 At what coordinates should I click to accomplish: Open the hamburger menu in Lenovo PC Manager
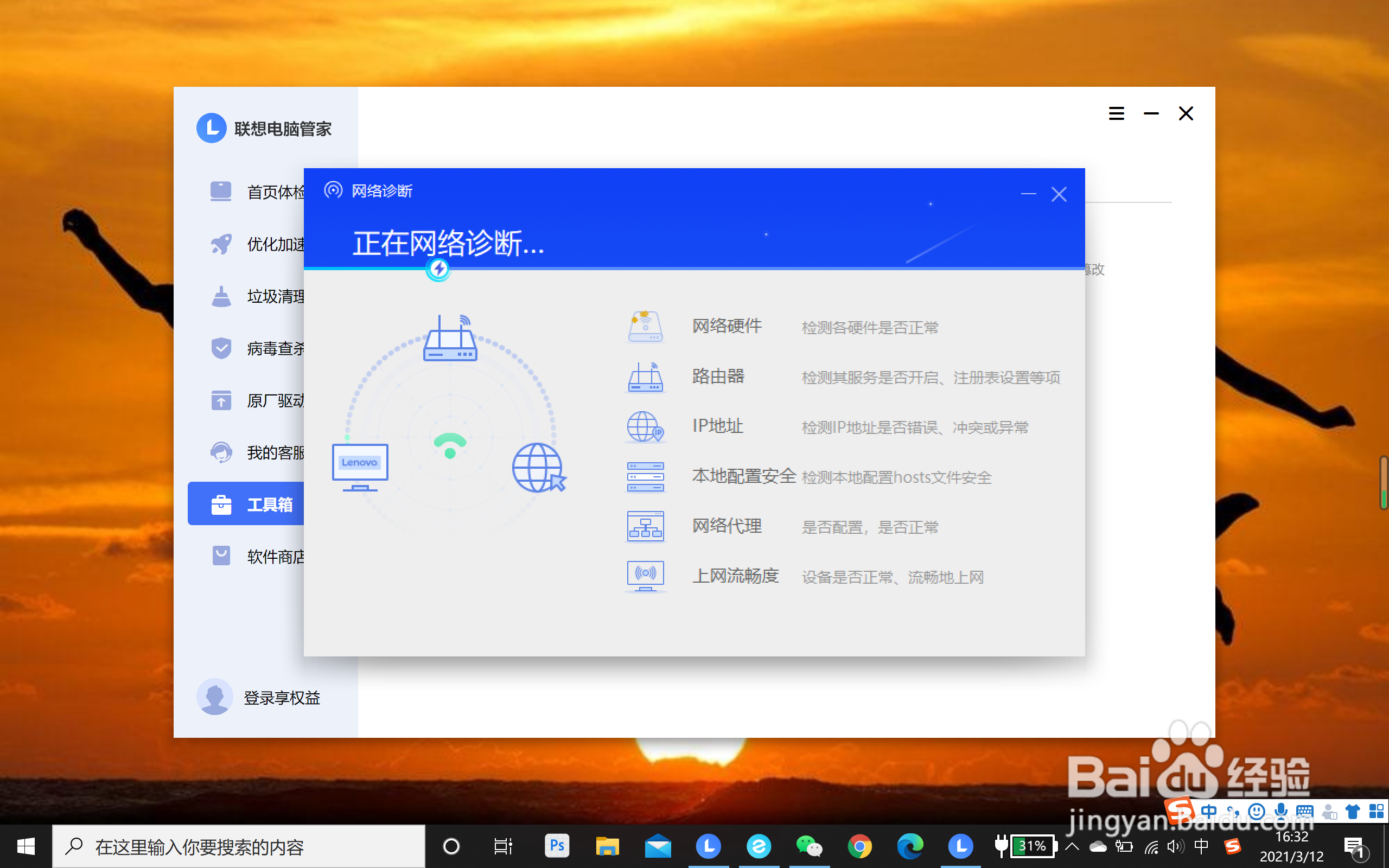[x=1117, y=114]
